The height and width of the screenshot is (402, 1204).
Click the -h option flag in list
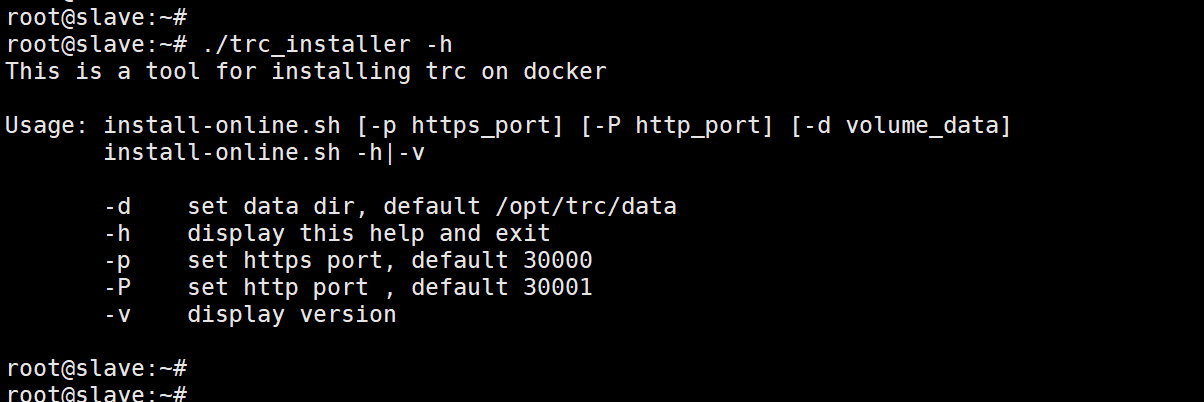pos(117,233)
